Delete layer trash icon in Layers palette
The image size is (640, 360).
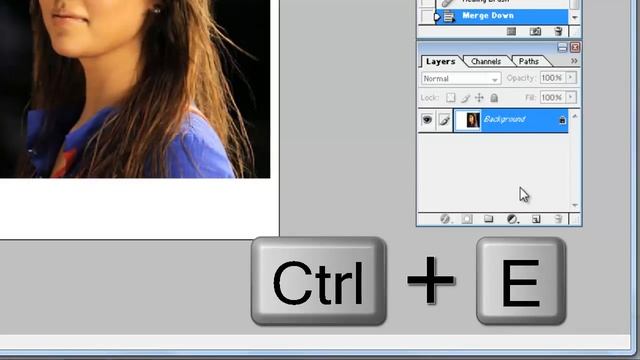pyautogui.click(x=558, y=220)
